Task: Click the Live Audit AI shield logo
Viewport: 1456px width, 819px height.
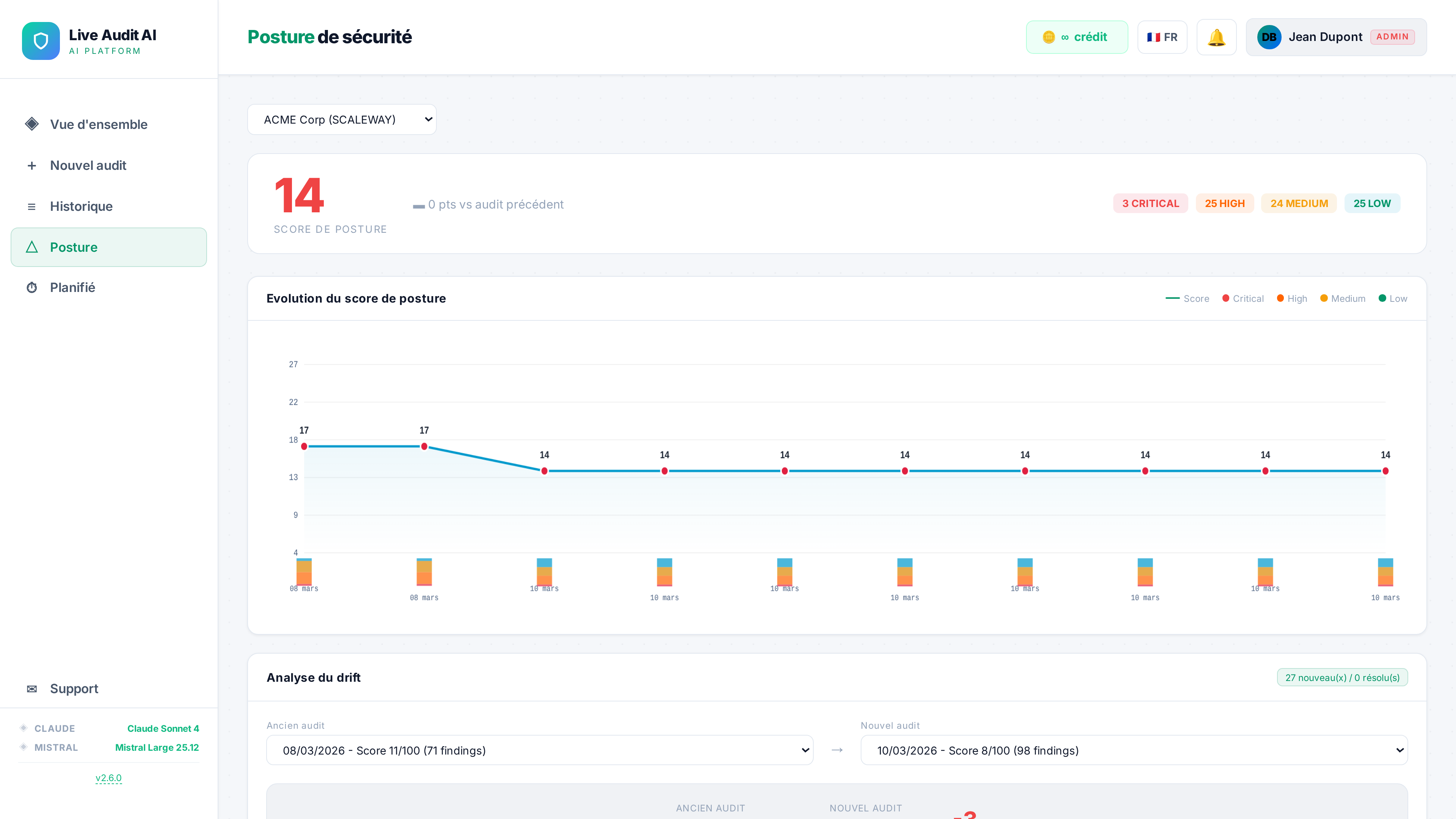Action: click(41, 41)
